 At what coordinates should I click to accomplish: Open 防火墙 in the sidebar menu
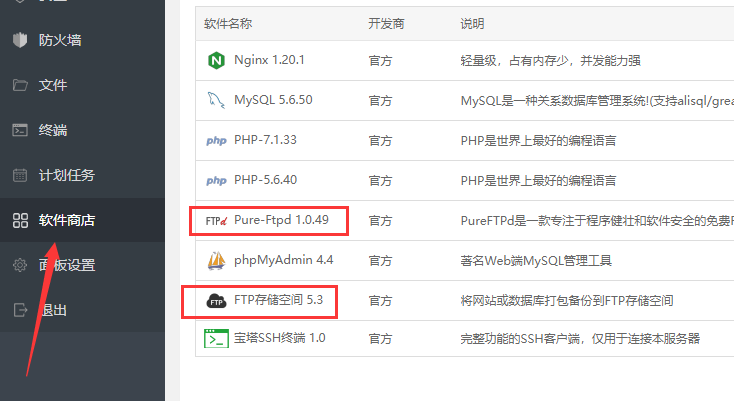(x=60, y=40)
